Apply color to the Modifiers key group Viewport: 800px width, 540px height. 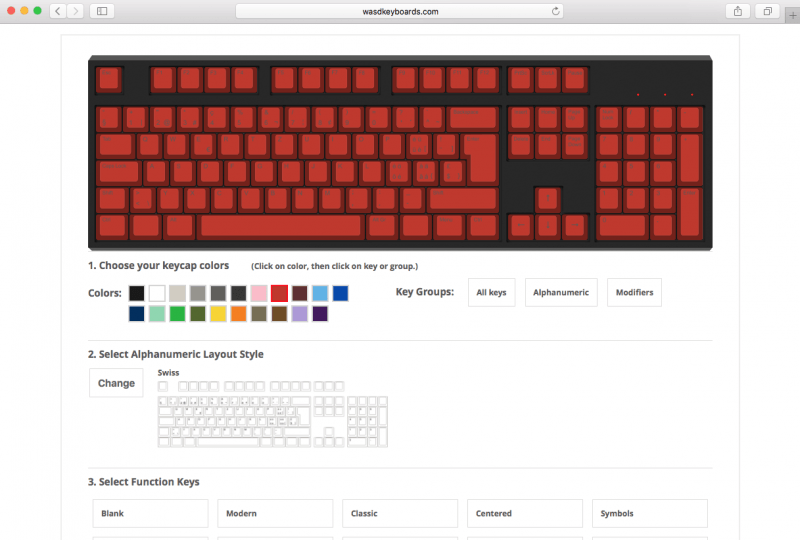point(634,292)
